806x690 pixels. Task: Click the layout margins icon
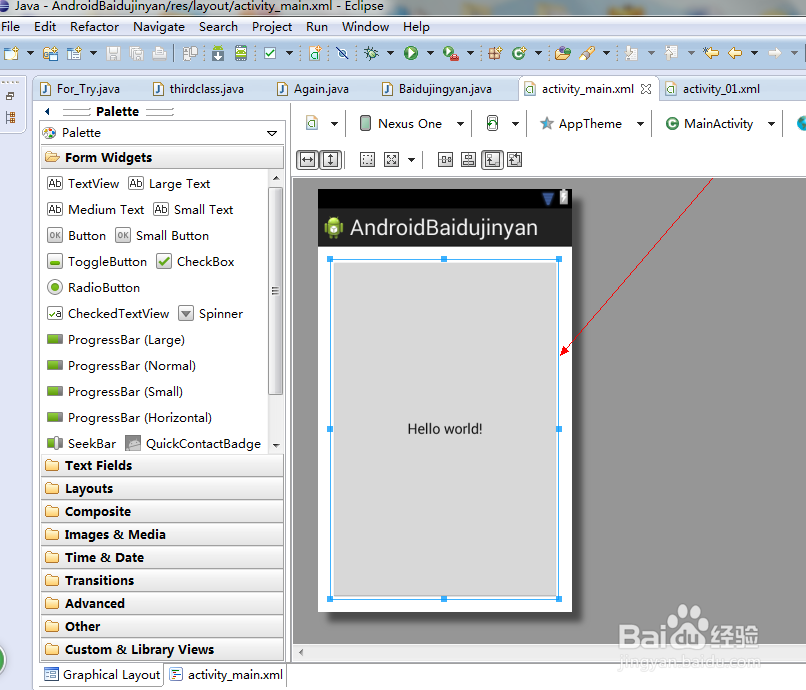click(x=367, y=160)
